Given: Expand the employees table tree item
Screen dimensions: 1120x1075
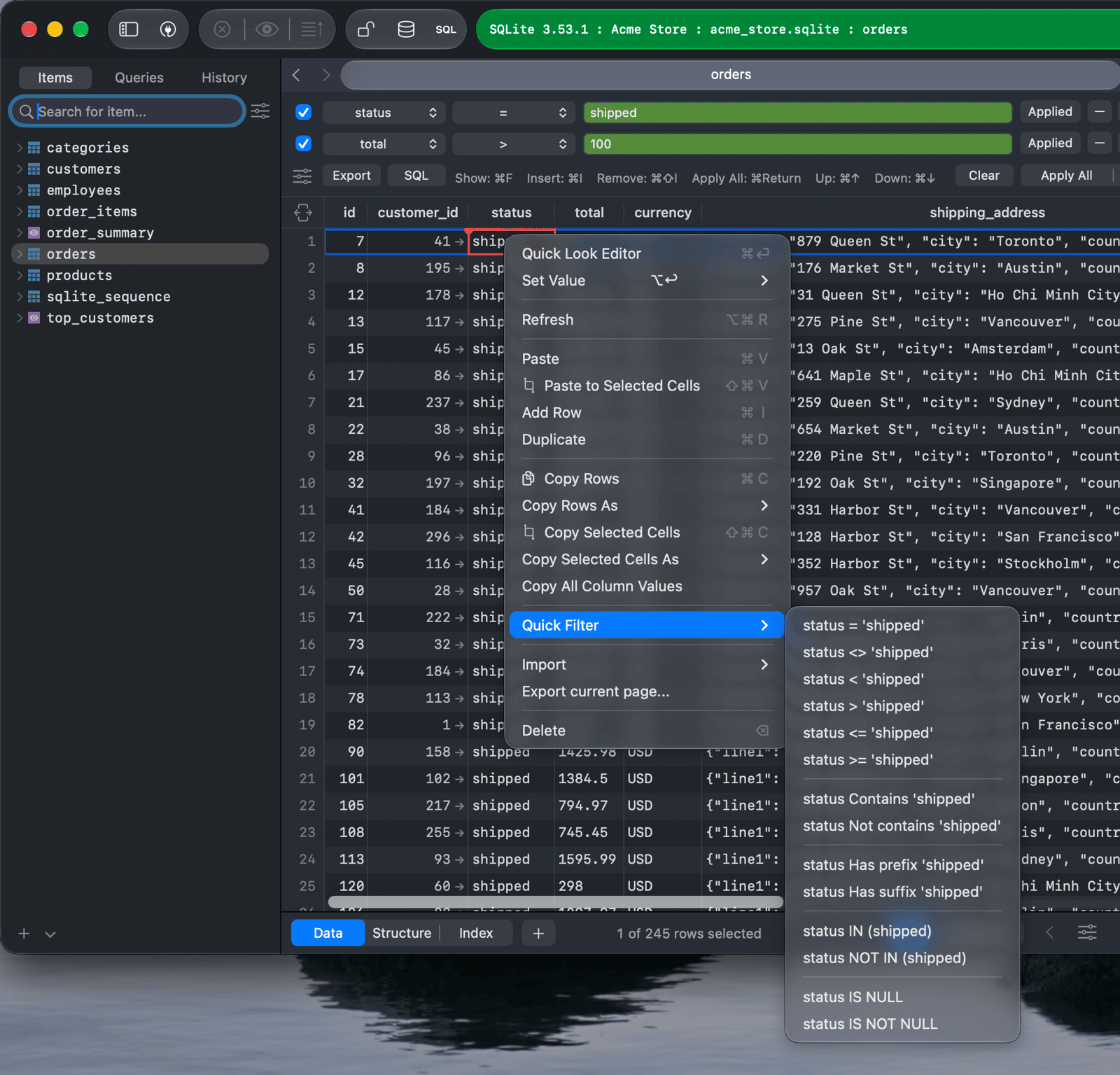Looking at the screenshot, I should point(20,190).
